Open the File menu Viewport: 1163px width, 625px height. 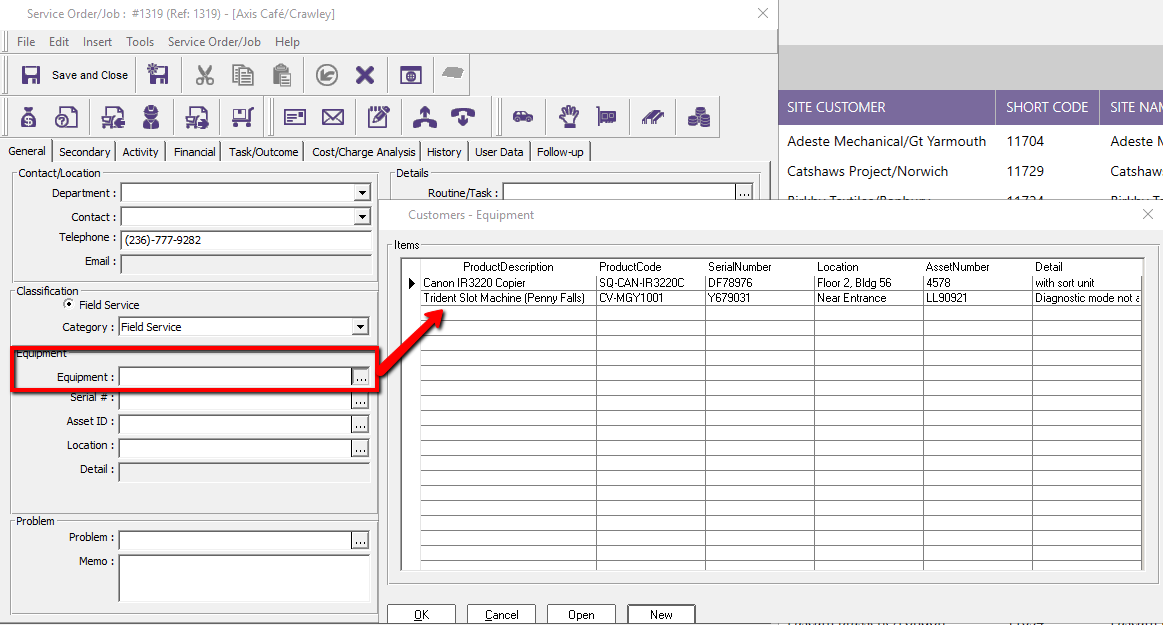(x=26, y=42)
